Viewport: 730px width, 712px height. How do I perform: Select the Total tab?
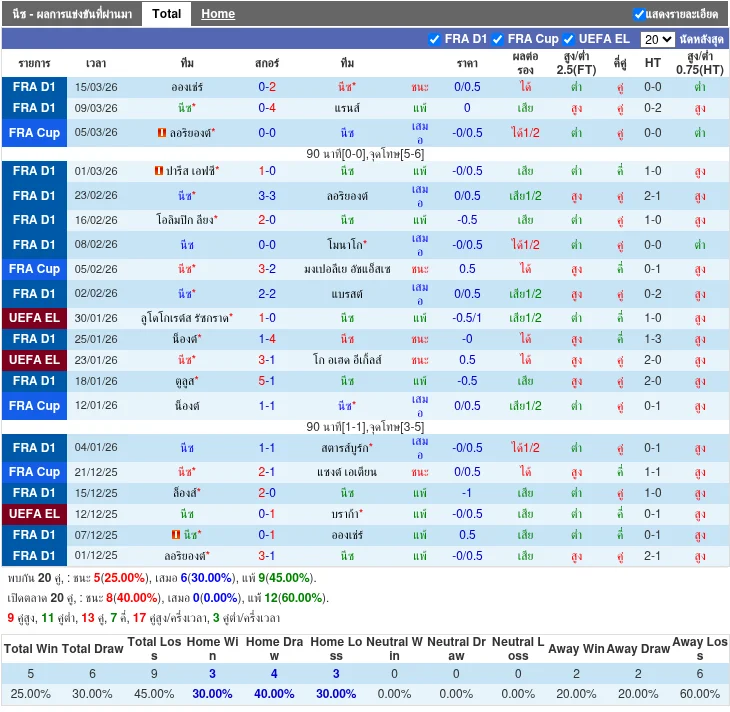point(166,14)
